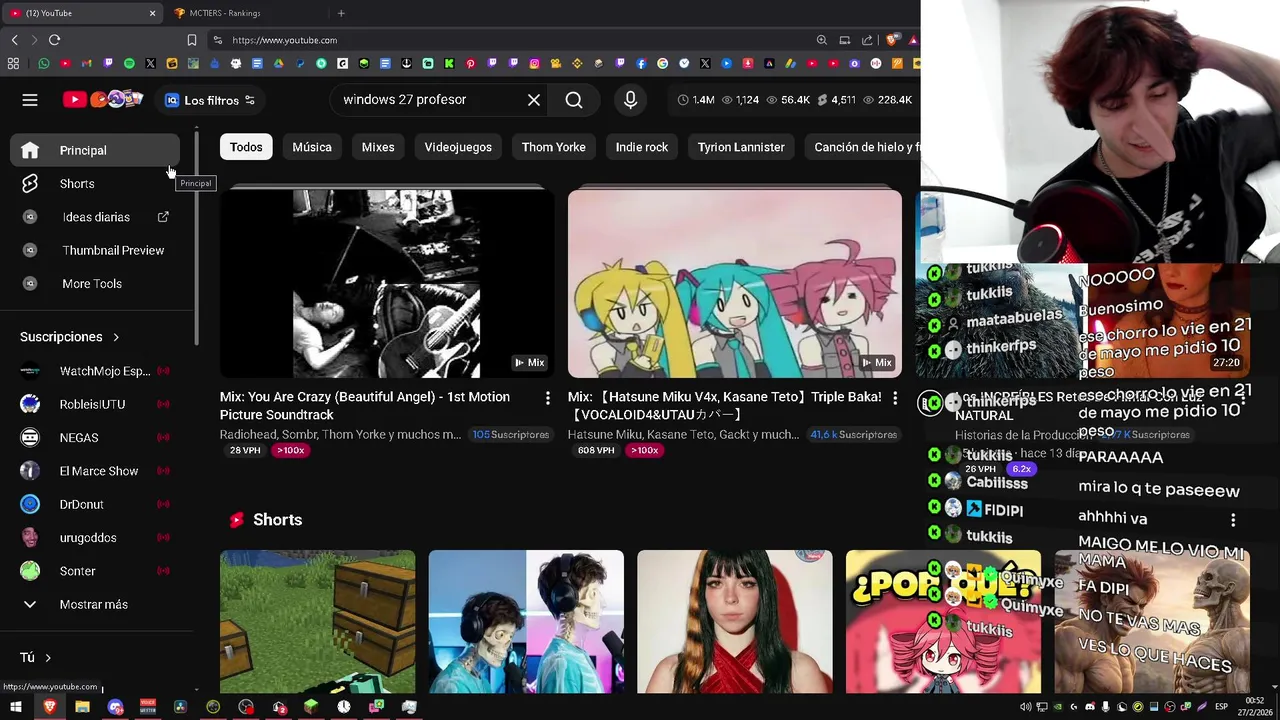Open the skeleton headphones Short thumbnail
The width and height of the screenshot is (1280, 720).
(526, 621)
